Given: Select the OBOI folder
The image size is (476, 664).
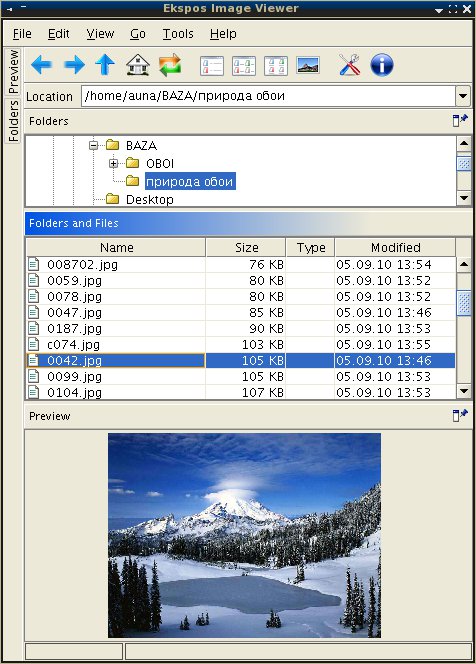Looking at the screenshot, I should tap(160, 163).
